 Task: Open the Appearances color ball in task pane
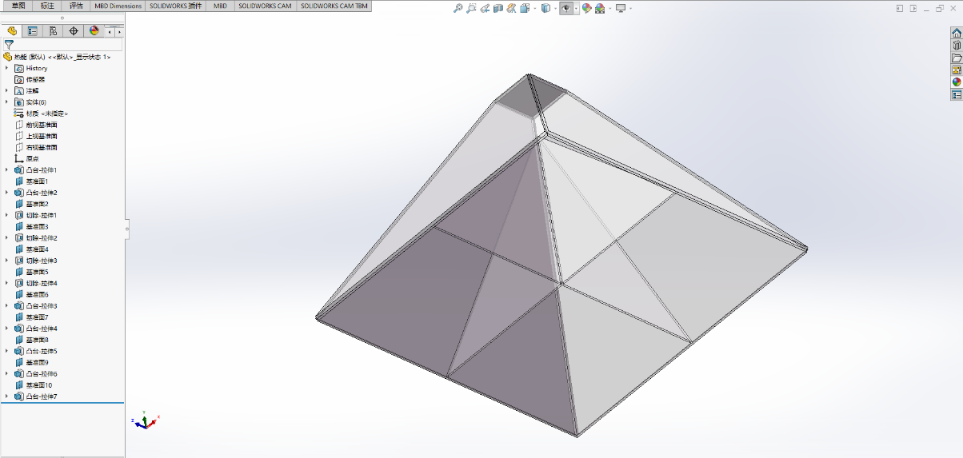956,82
